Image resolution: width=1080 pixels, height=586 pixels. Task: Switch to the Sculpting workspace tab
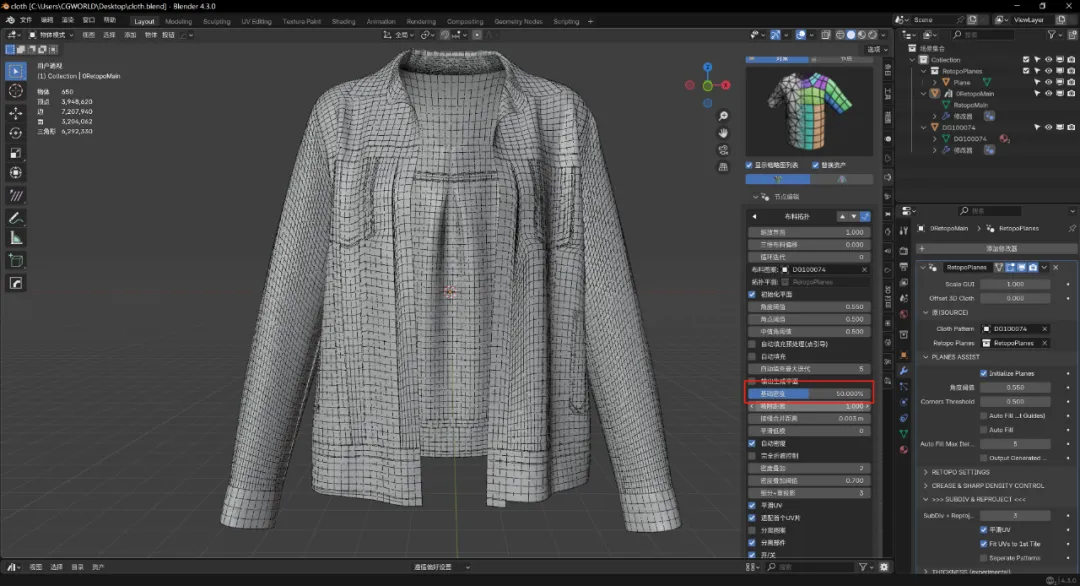pyautogui.click(x=216, y=21)
